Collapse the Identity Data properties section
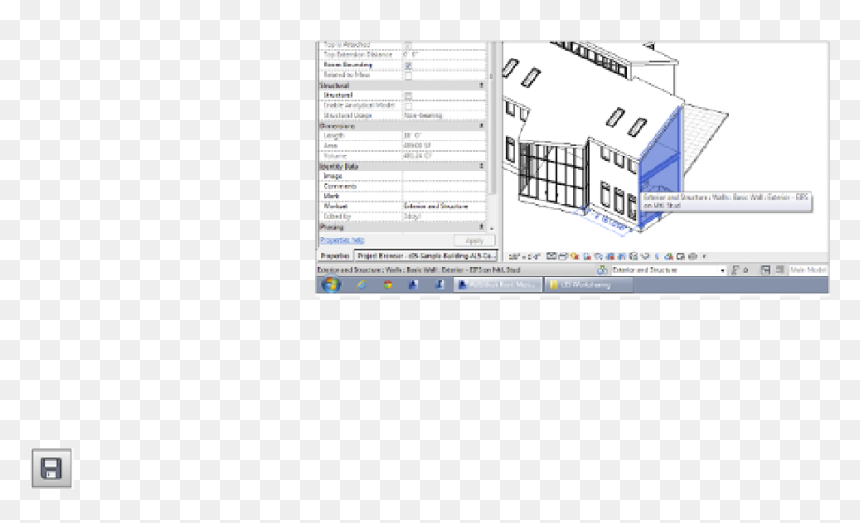This screenshot has width=860, height=523. tap(482, 166)
